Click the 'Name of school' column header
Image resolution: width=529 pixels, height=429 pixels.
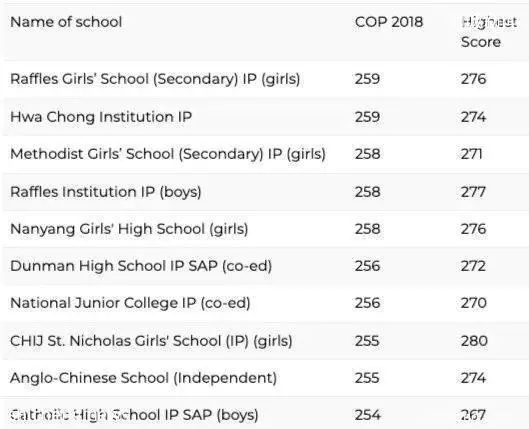pyautogui.click(x=66, y=22)
